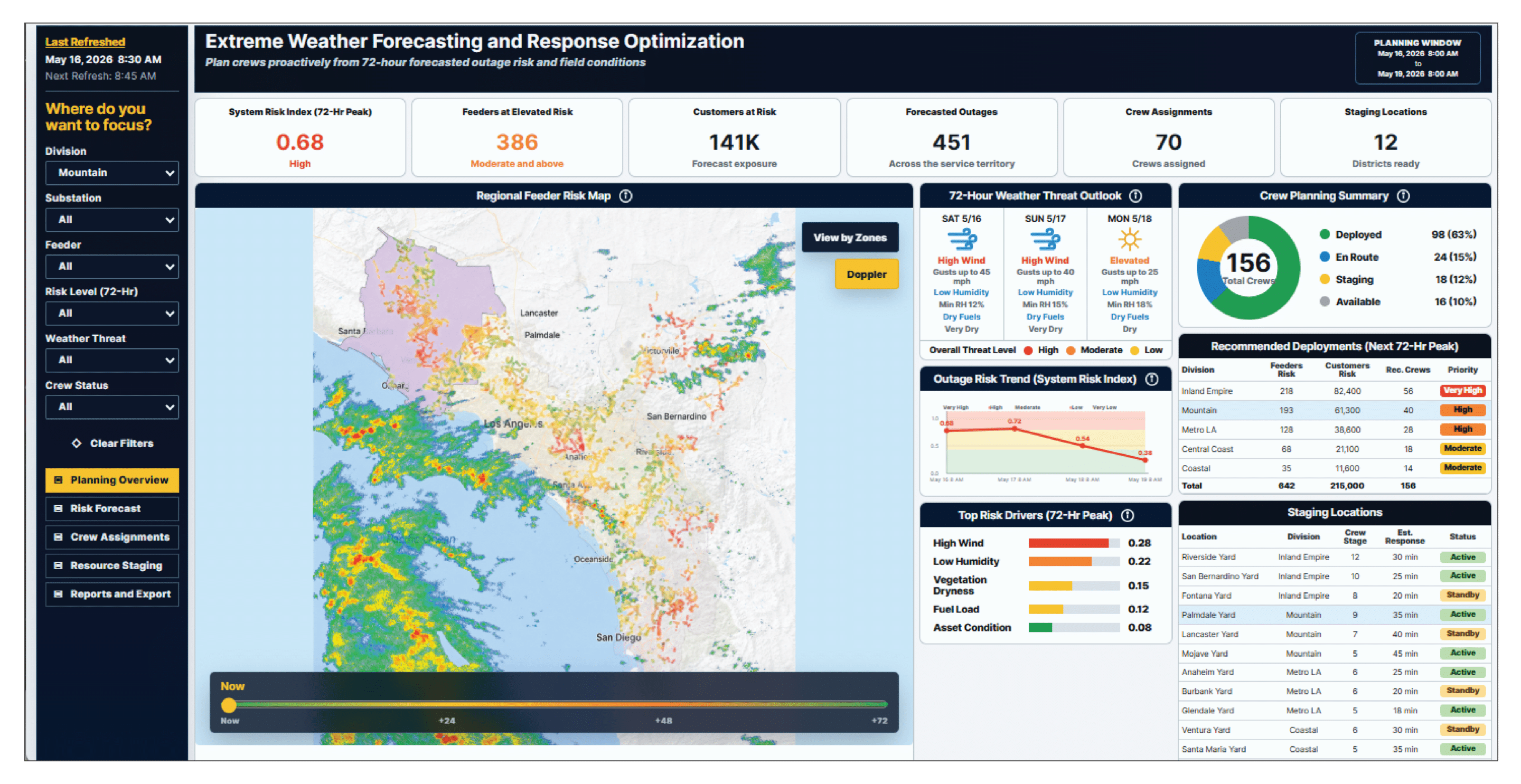Screen dimensions: 1521x784
Task: Select the Palmdale Yard staging row
Action: [x=1334, y=615]
